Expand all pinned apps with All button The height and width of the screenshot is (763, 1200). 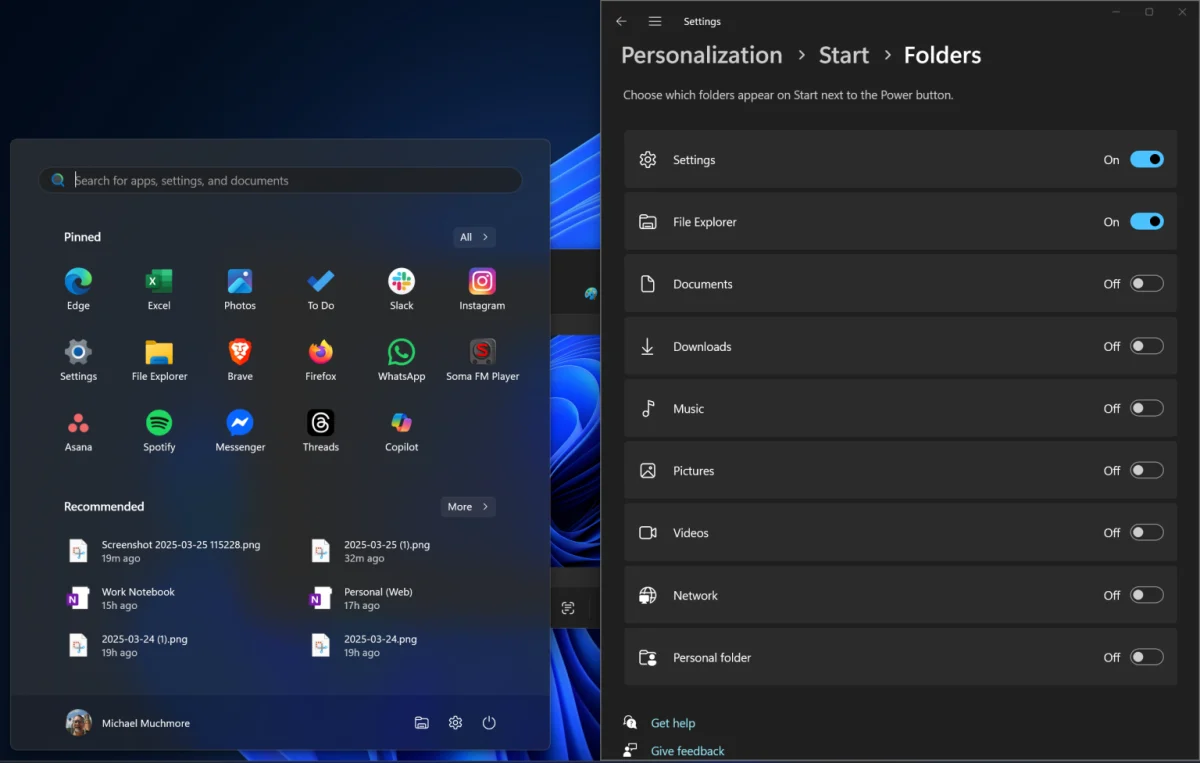pyautogui.click(x=474, y=237)
